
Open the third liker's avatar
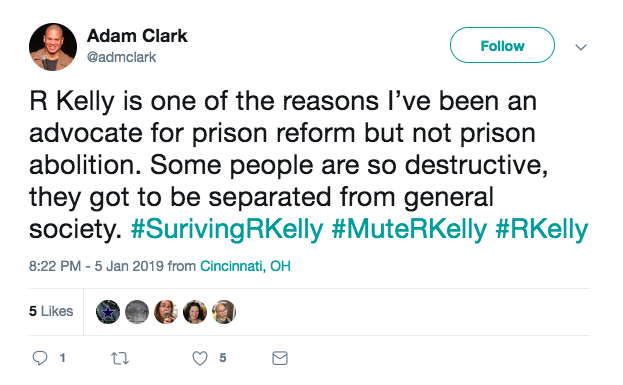point(166,312)
